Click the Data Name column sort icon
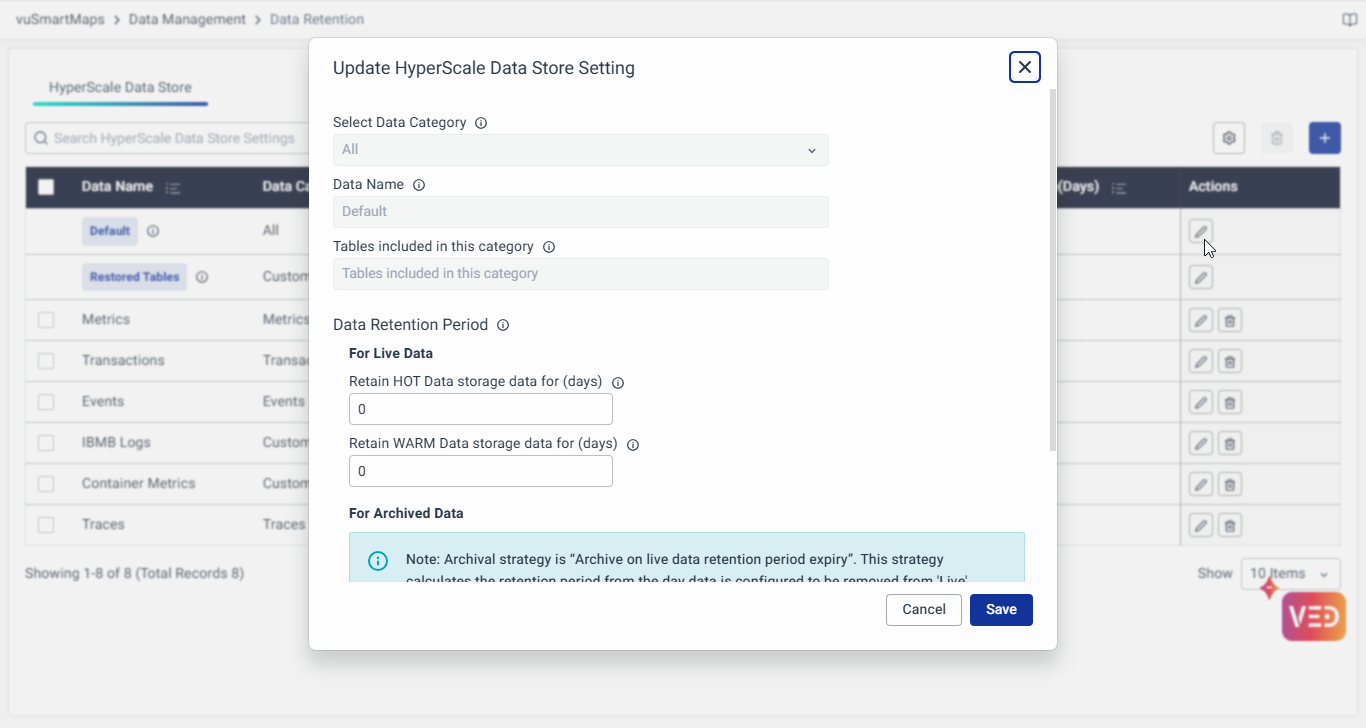 tap(173, 188)
